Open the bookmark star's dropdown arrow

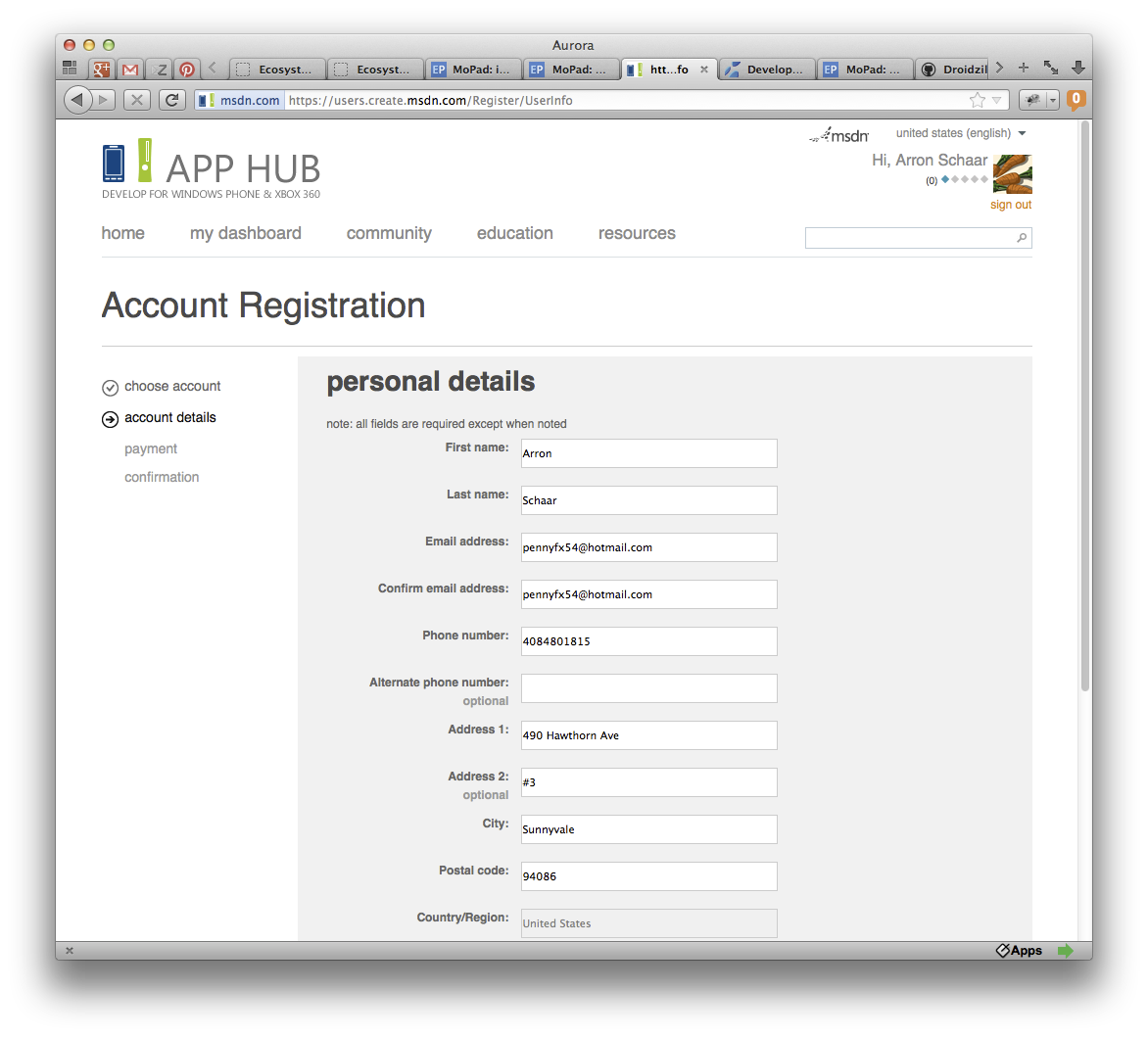point(996,100)
